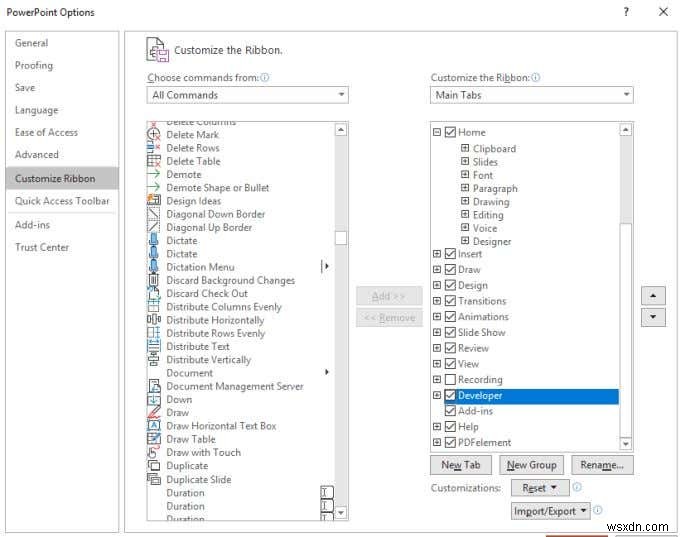Click the Diagonal Up Border icon
The height and width of the screenshot is (537, 680).
pyautogui.click(x=154, y=227)
